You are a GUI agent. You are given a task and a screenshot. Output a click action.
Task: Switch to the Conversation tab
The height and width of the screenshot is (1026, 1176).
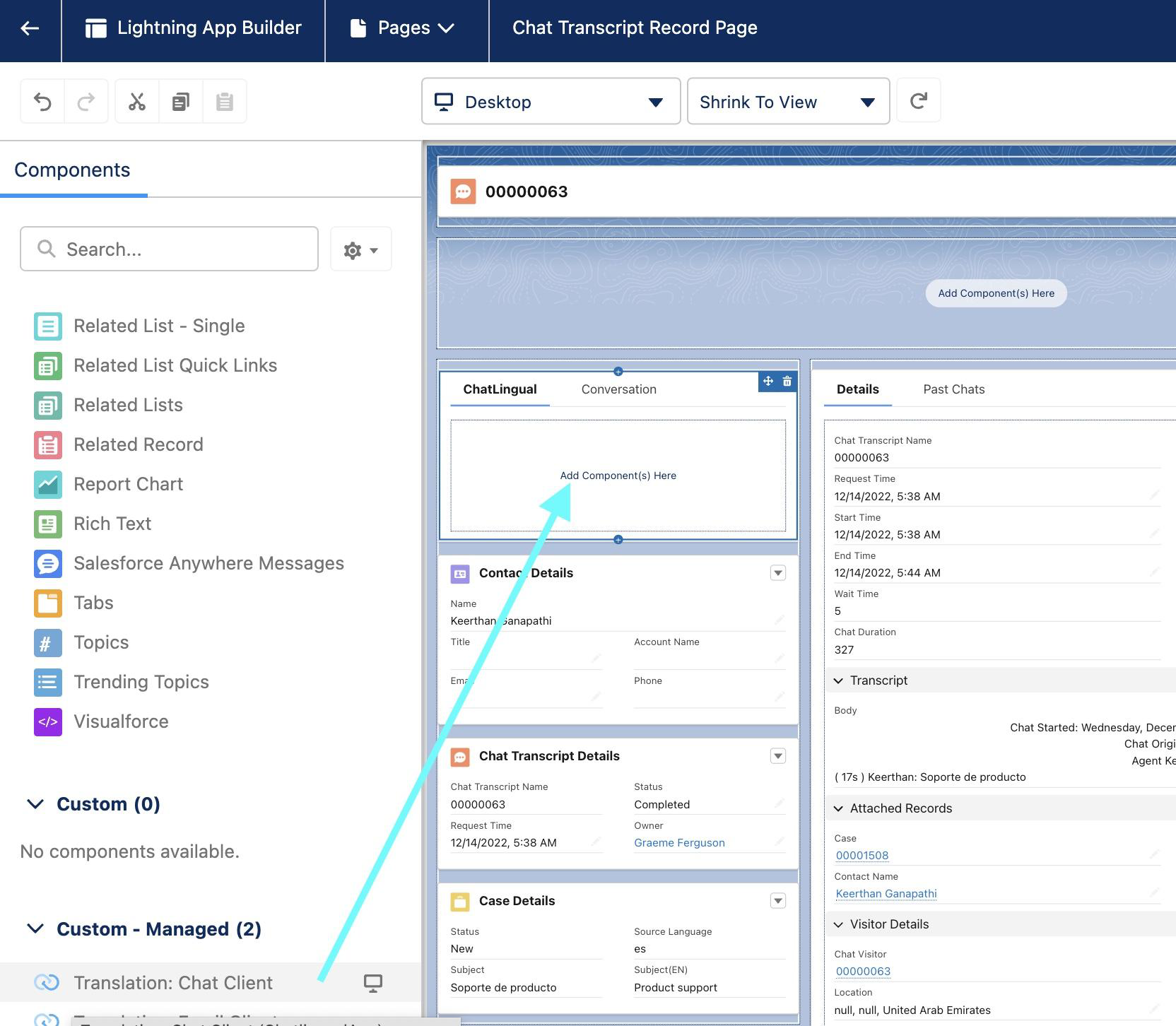pos(619,389)
